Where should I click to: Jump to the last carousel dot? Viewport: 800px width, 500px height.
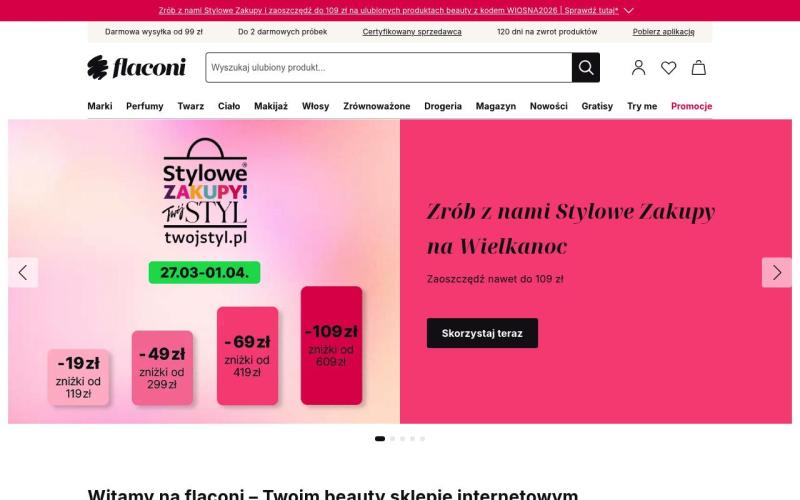(422, 438)
